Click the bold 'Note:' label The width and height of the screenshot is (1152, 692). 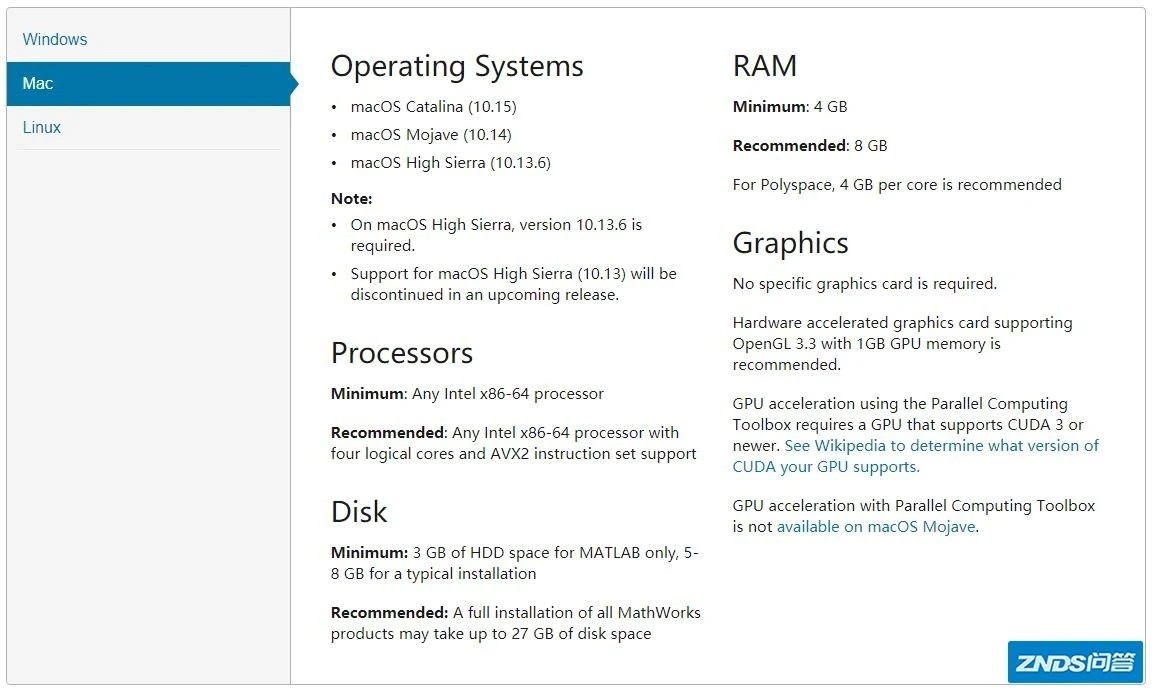point(351,199)
